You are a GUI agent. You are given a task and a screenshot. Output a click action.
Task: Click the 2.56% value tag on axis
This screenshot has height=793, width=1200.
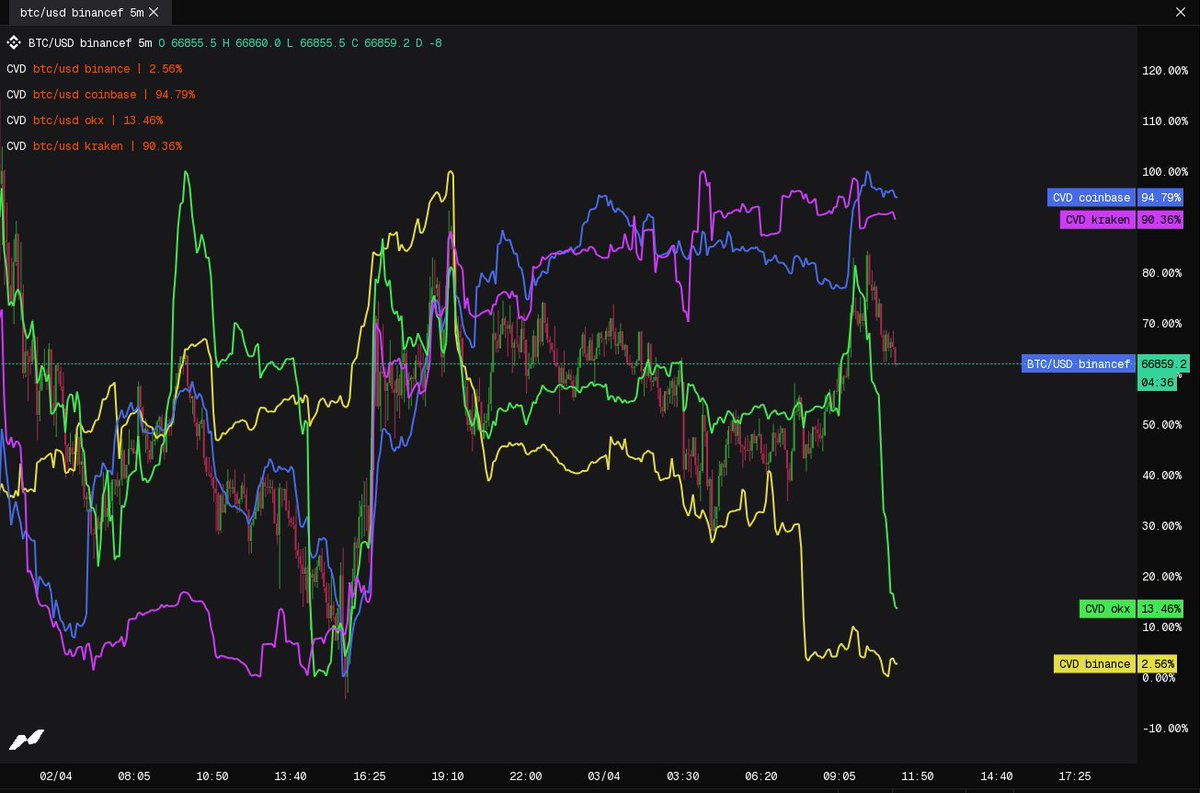click(1158, 664)
